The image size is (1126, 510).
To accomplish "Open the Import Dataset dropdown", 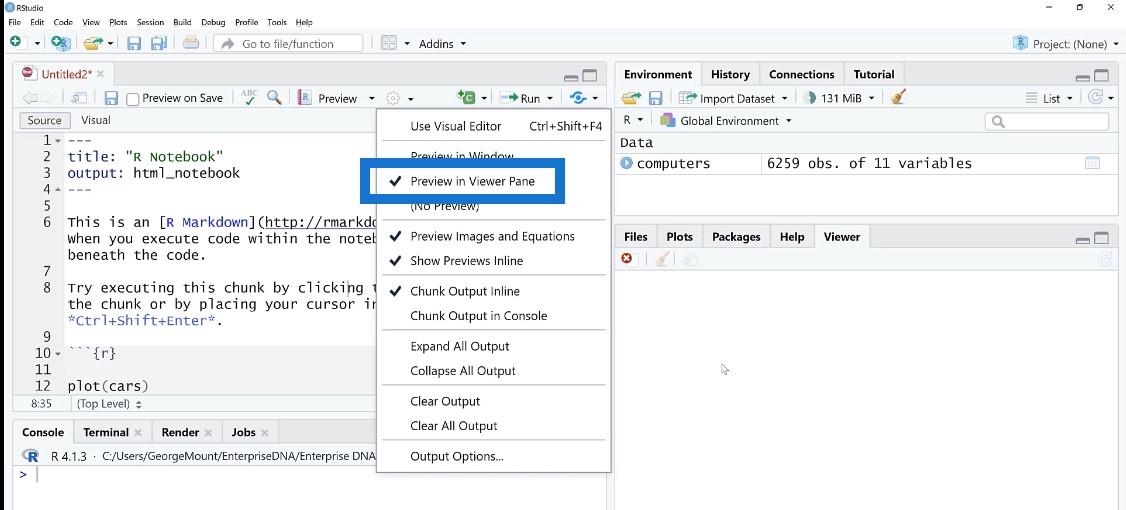I will pyautogui.click(x=733, y=98).
